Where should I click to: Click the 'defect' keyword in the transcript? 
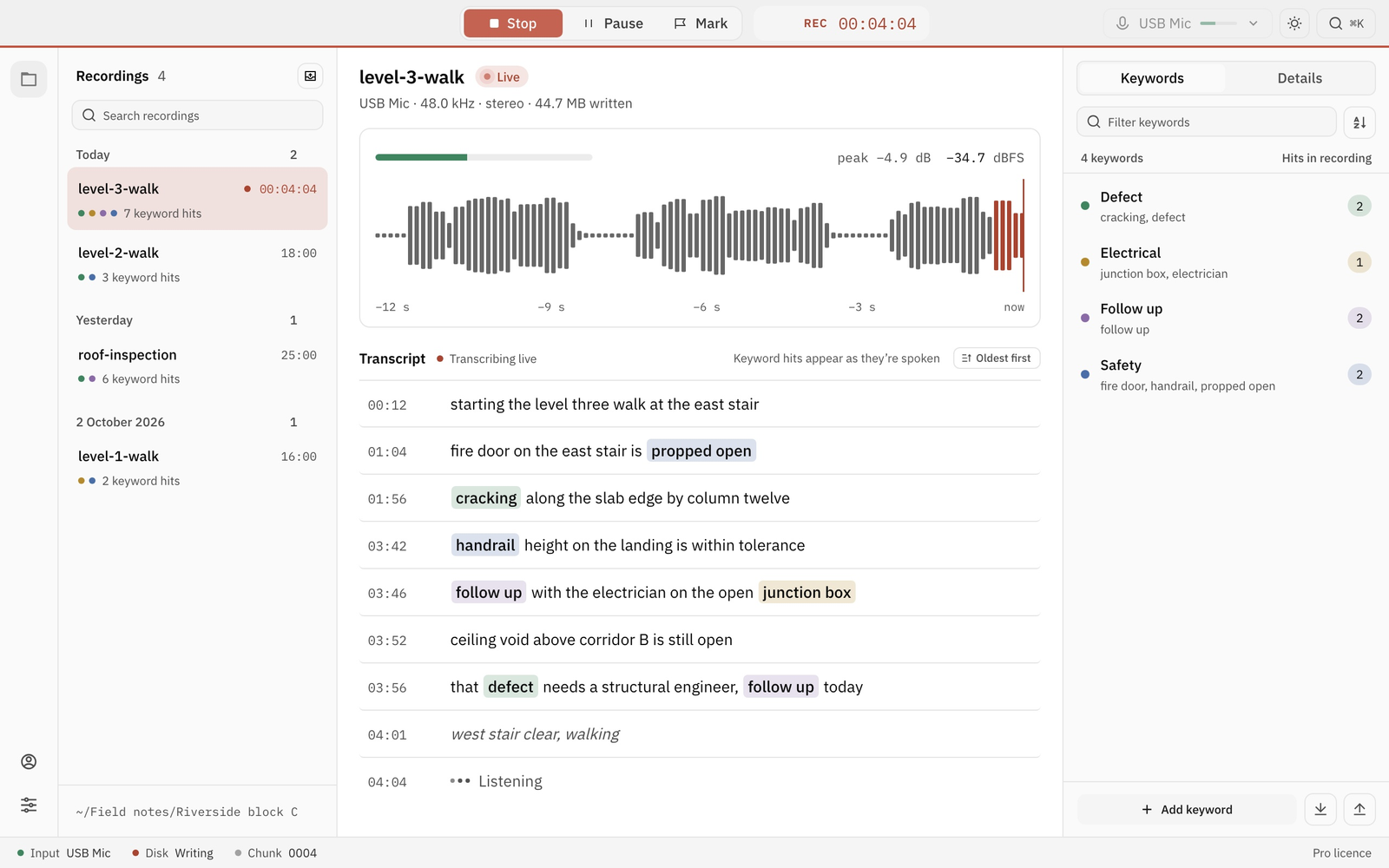[x=510, y=687]
